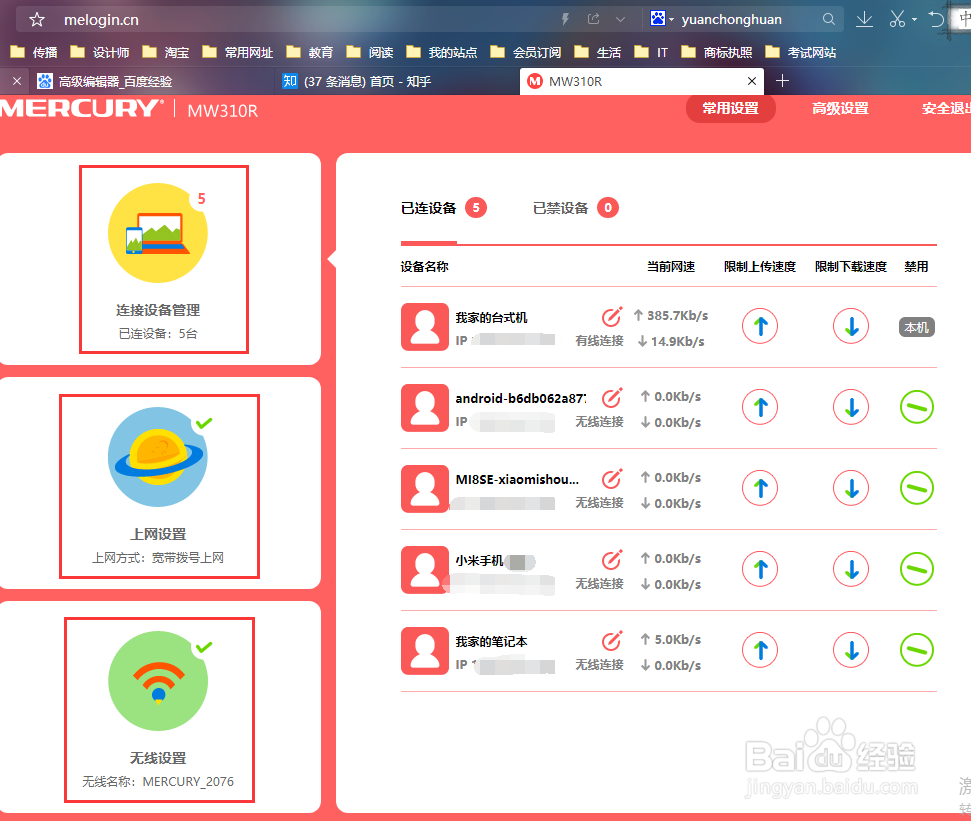971x821 pixels.
Task: Click the MERCURY logo
Action: (82, 108)
